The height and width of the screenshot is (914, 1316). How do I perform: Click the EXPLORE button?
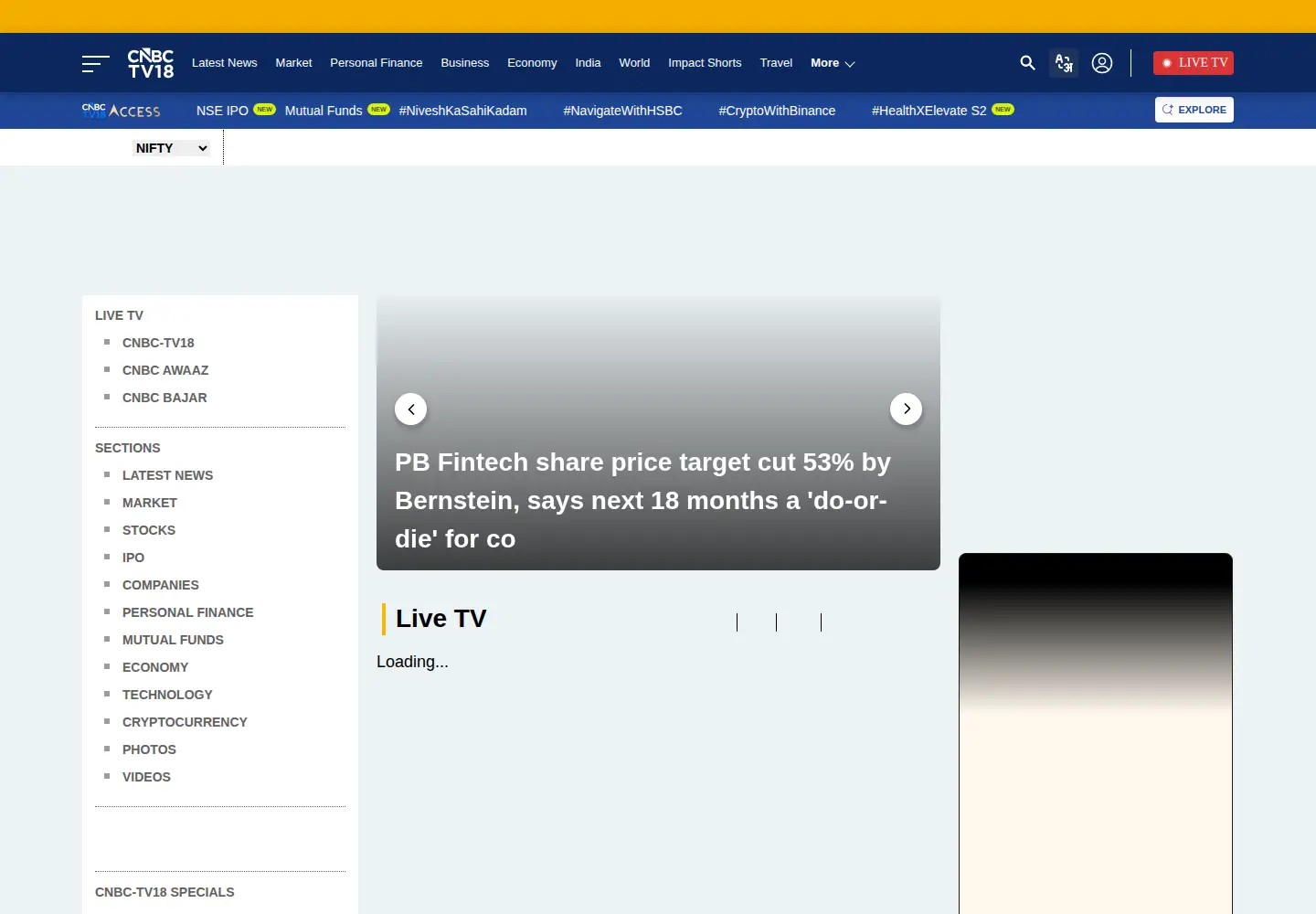[1194, 110]
